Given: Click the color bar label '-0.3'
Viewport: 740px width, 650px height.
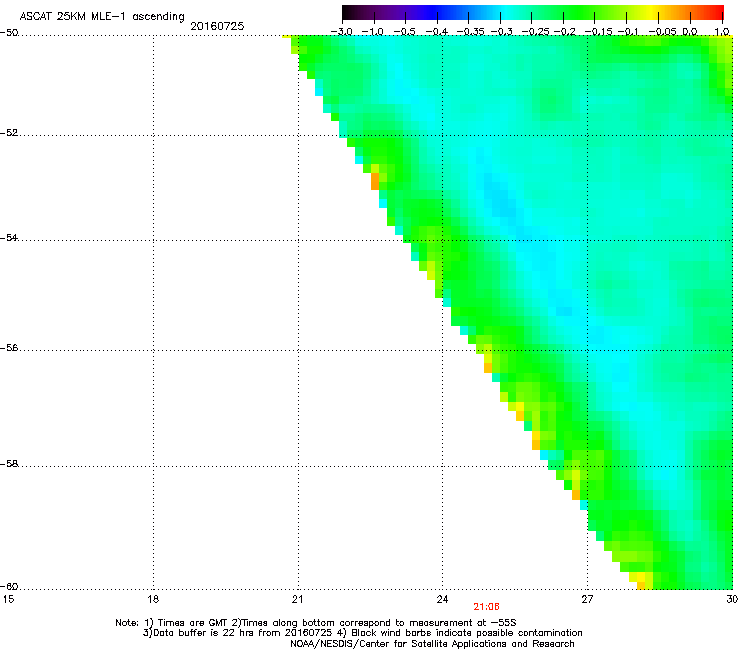Looking at the screenshot, I should coord(501,32).
